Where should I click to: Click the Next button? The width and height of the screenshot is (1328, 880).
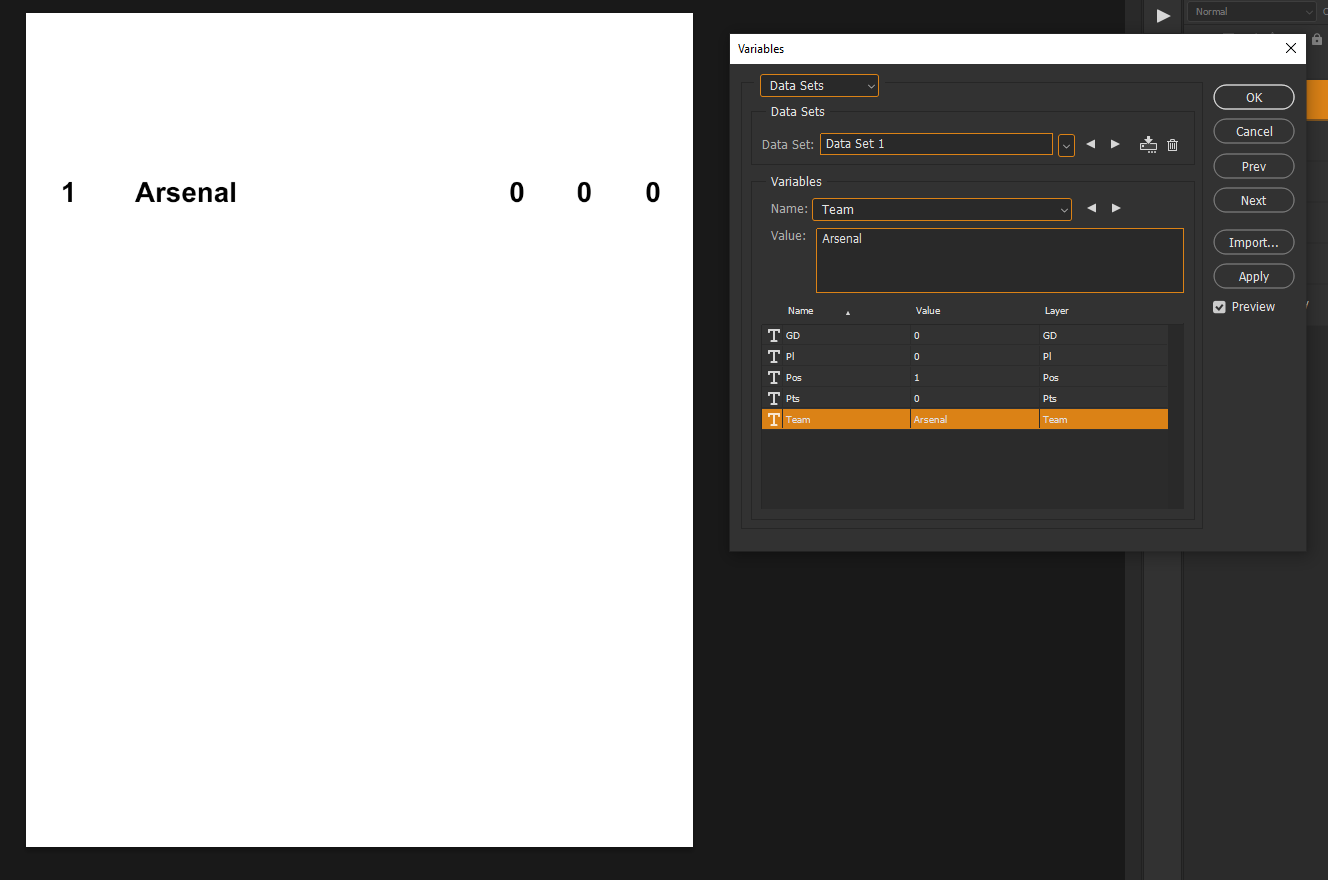[x=1254, y=200]
